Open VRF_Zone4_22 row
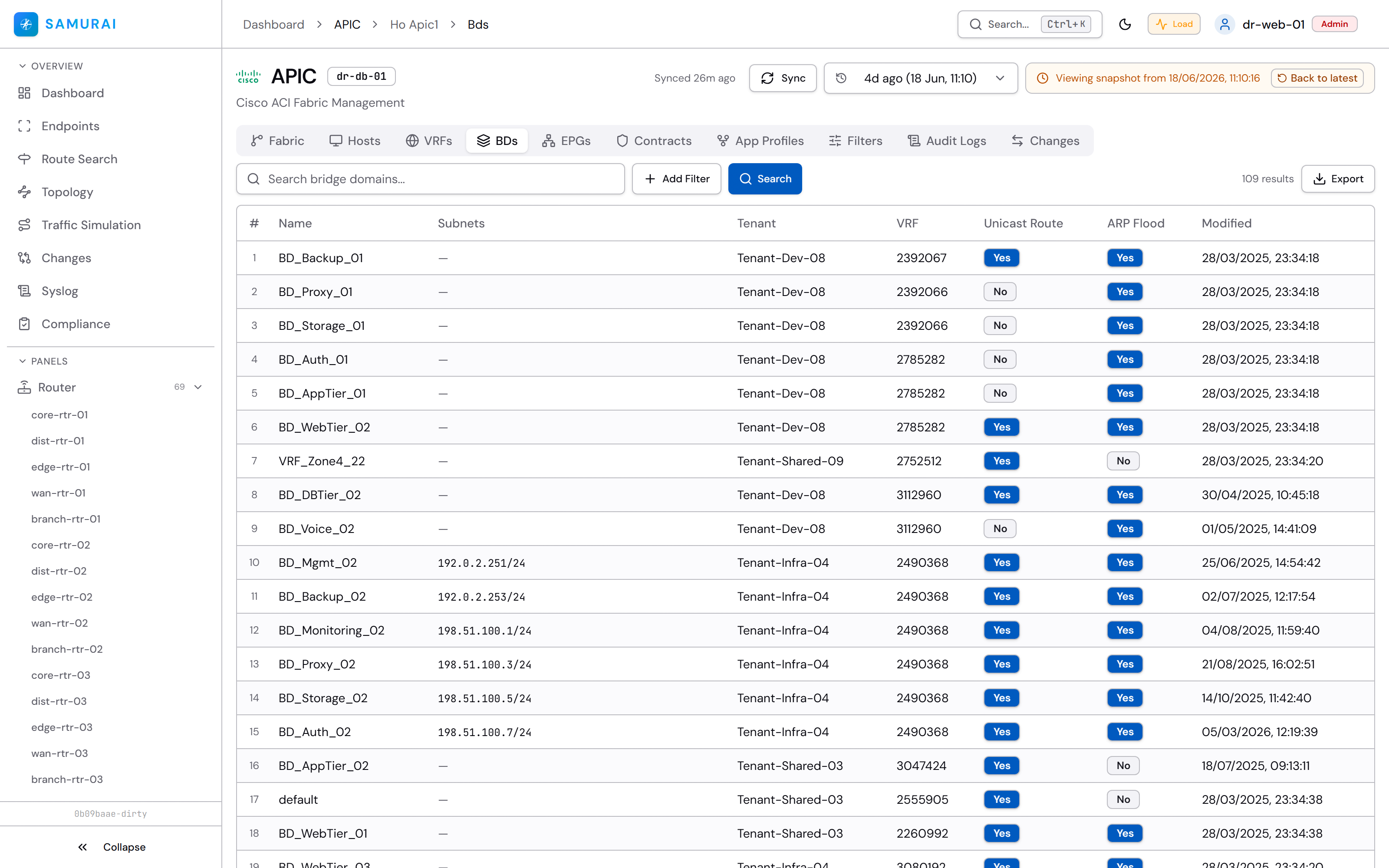 click(x=805, y=461)
